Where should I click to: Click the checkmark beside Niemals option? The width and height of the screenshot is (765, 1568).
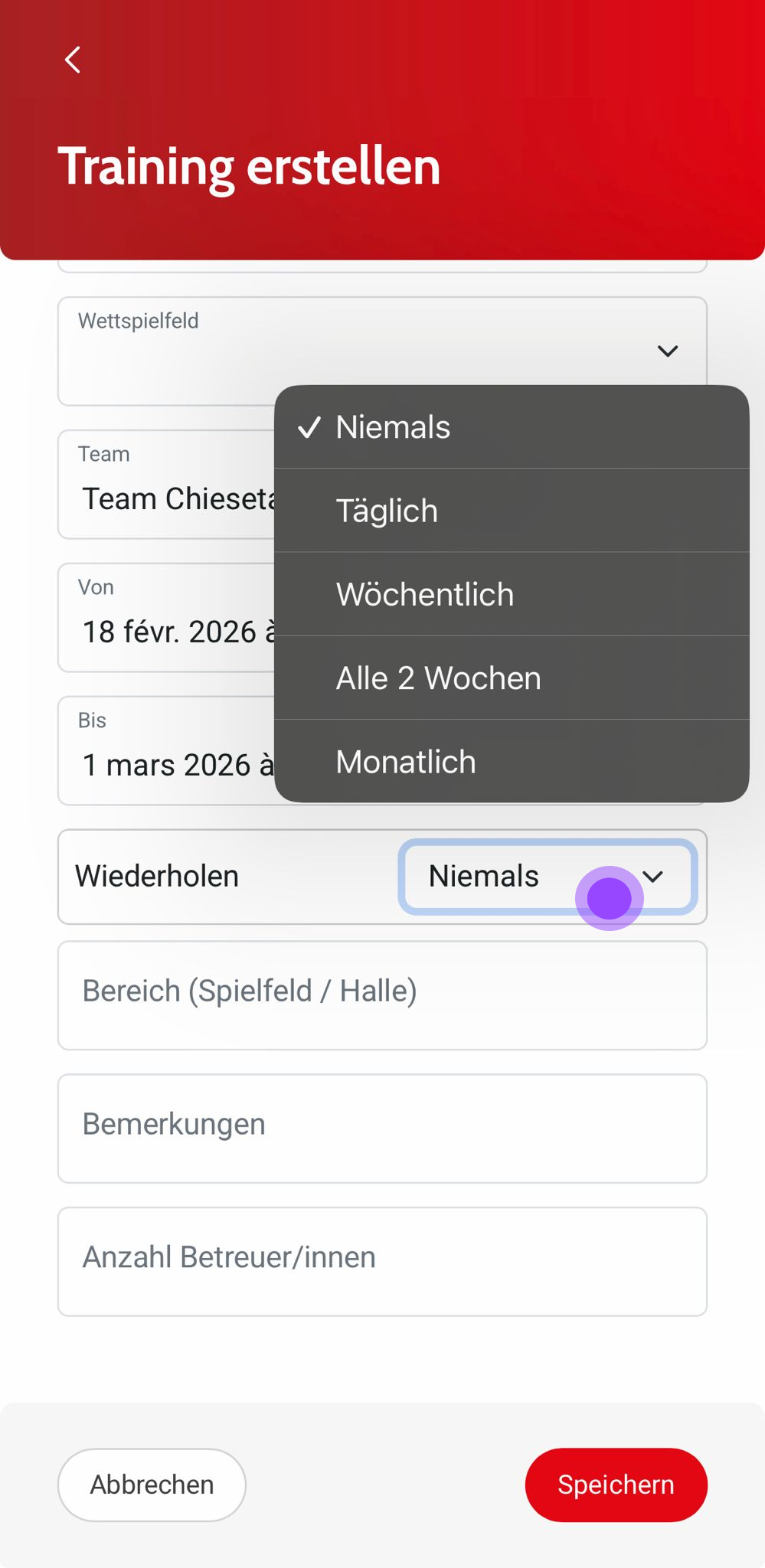click(x=309, y=427)
